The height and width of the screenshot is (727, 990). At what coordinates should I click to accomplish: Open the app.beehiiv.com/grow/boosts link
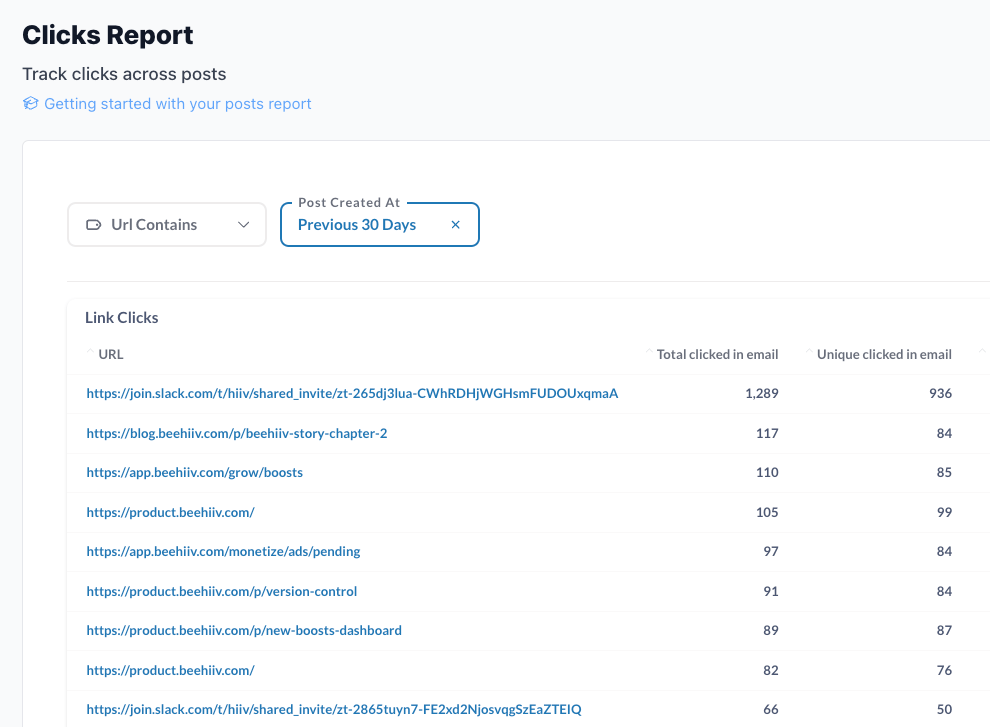click(194, 472)
